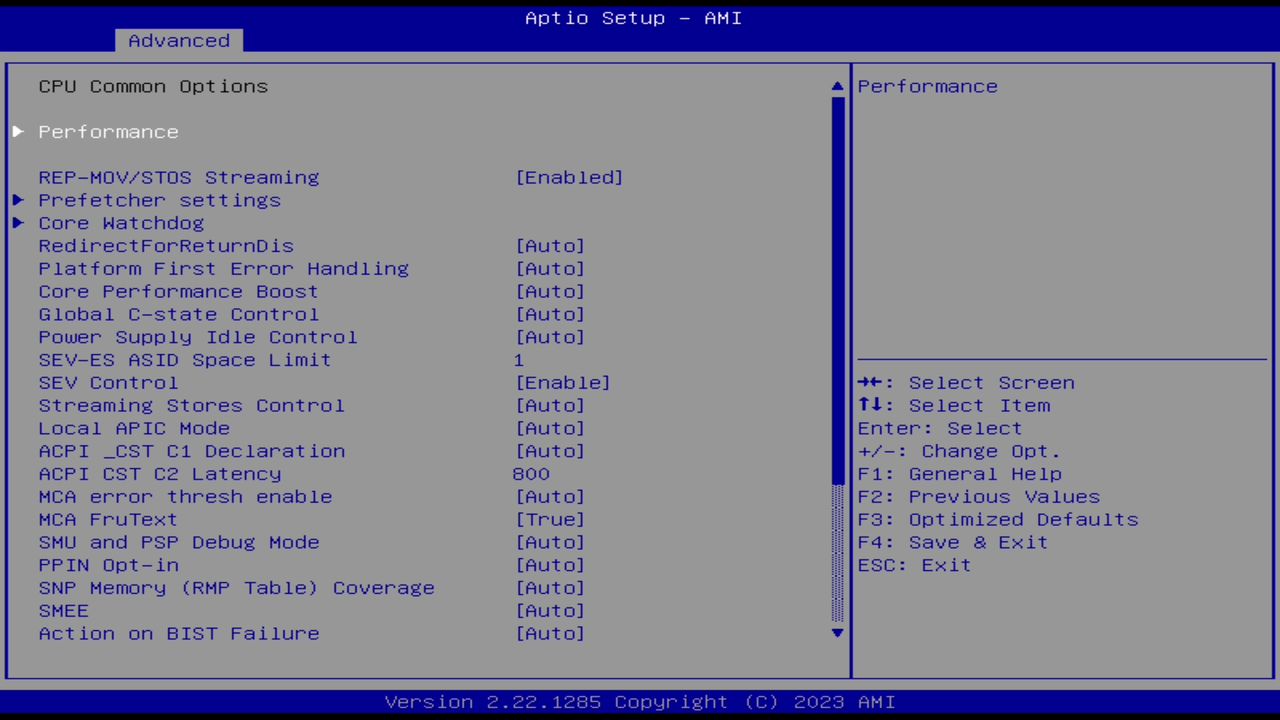The image size is (1280, 720).
Task: Click F2: Previous Values hint
Action: click(x=979, y=497)
